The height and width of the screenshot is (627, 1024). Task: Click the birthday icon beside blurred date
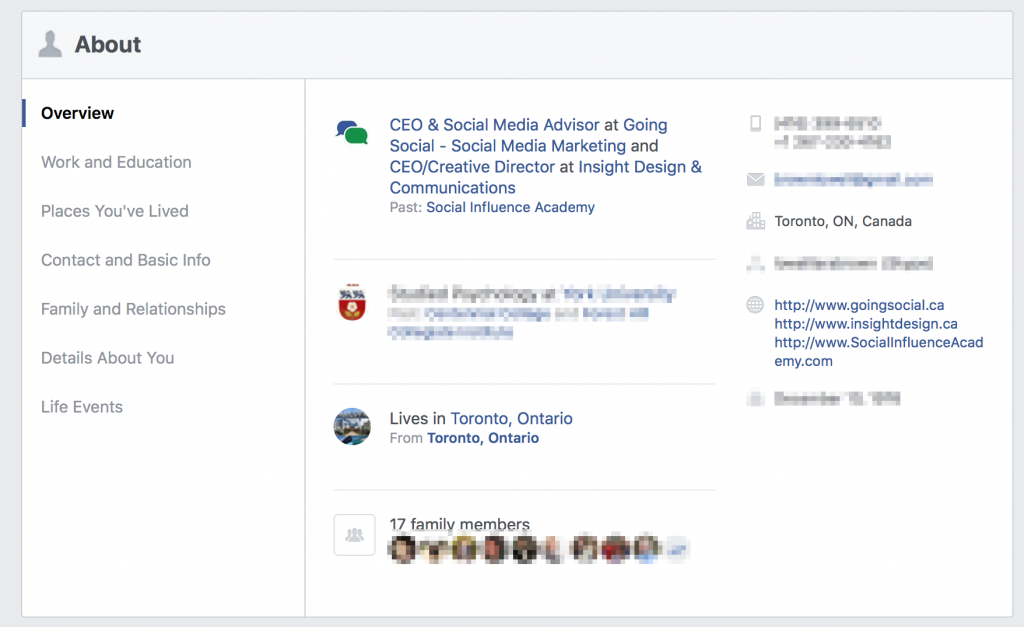pos(756,398)
